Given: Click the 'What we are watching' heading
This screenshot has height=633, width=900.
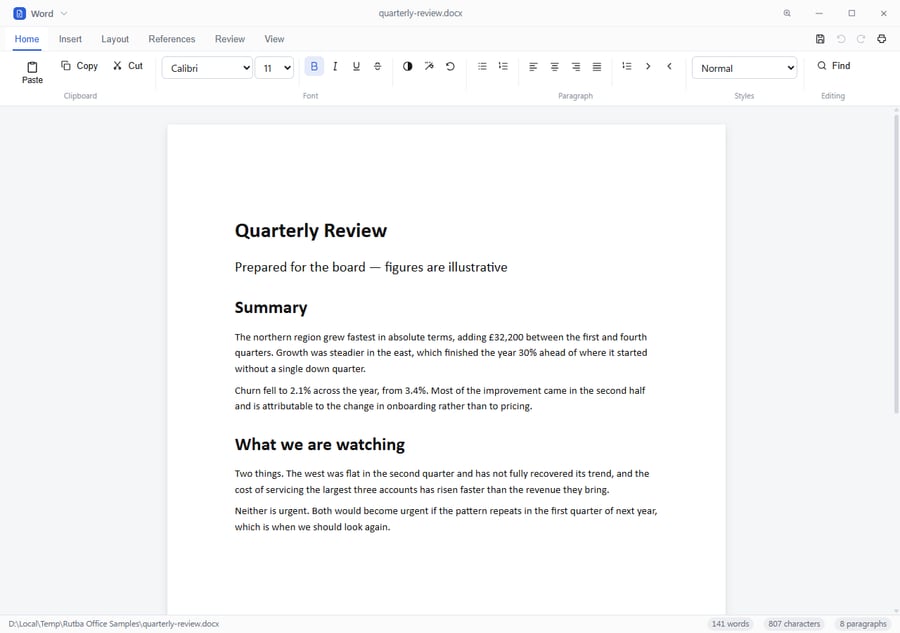Looking at the screenshot, I should click(320, 445).
